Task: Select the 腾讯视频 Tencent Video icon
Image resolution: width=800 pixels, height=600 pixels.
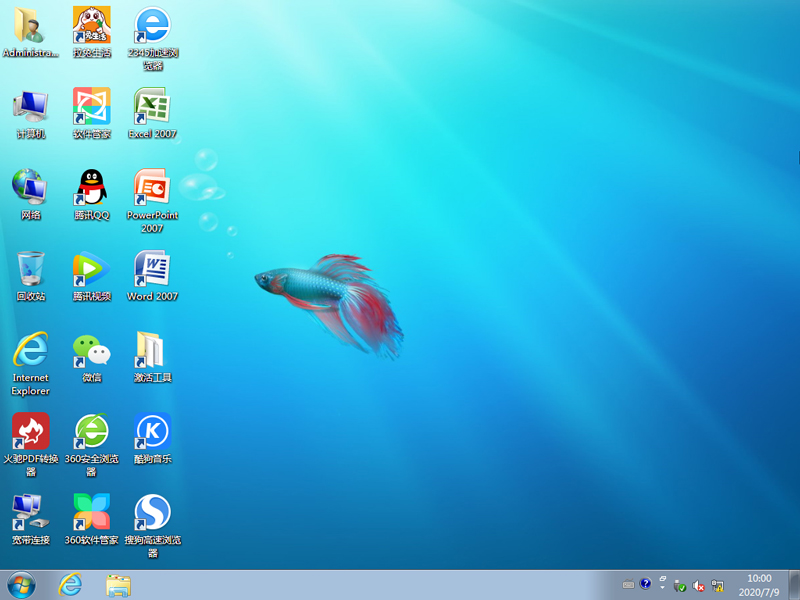Action: 91,268
